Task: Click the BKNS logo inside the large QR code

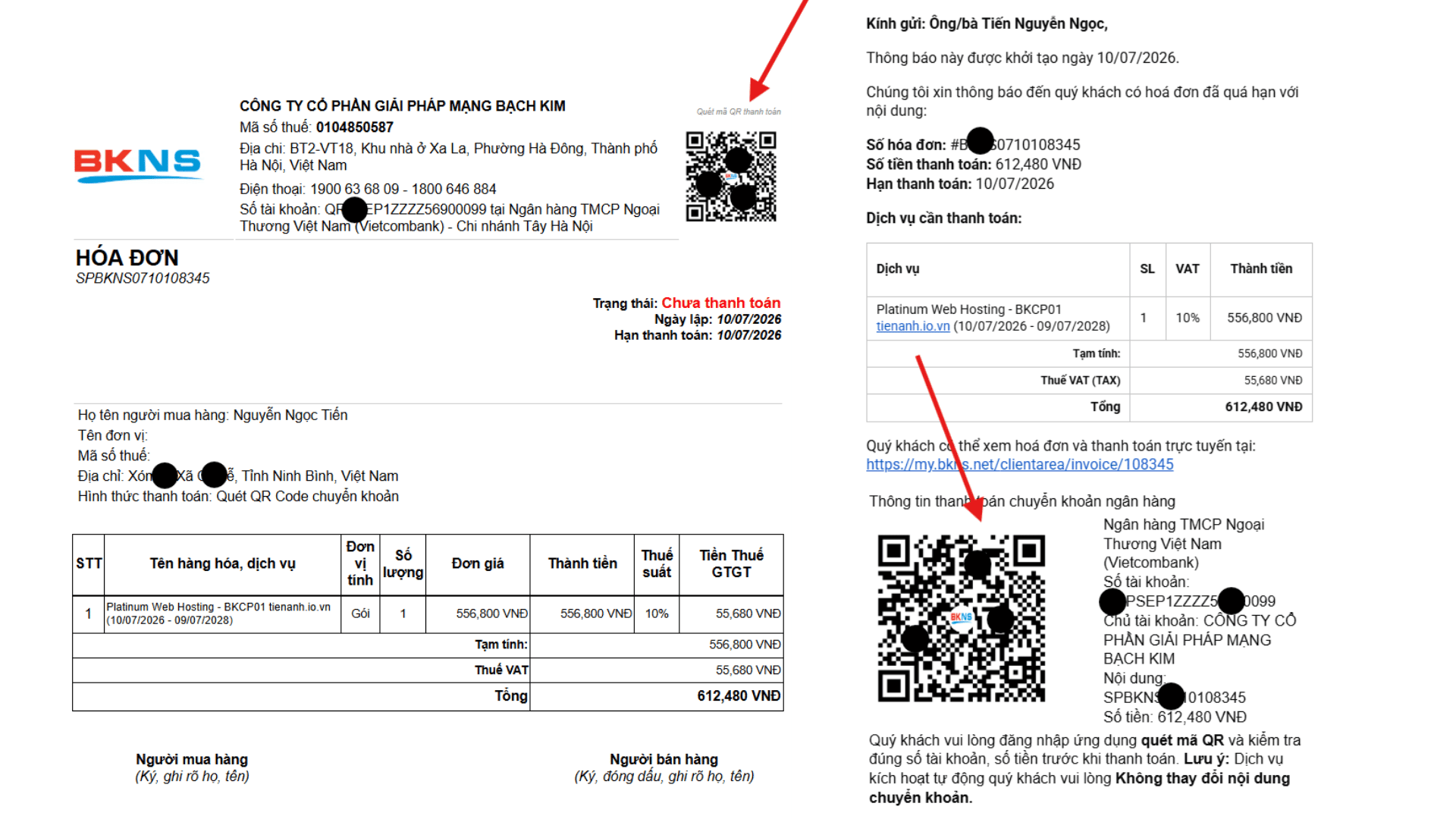Action: (961, 617)
